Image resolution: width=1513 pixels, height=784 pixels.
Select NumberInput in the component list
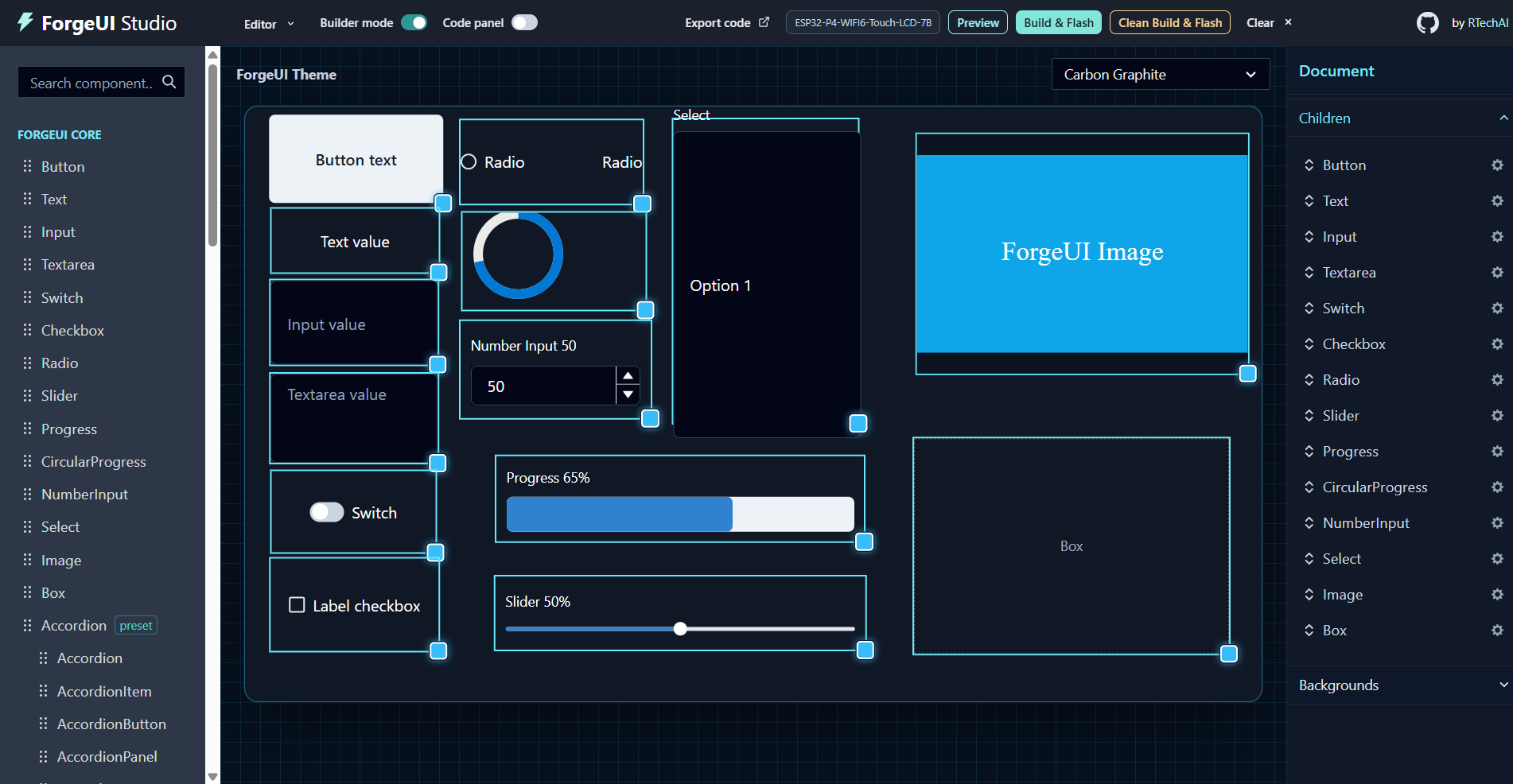click(x=84, y=494)
